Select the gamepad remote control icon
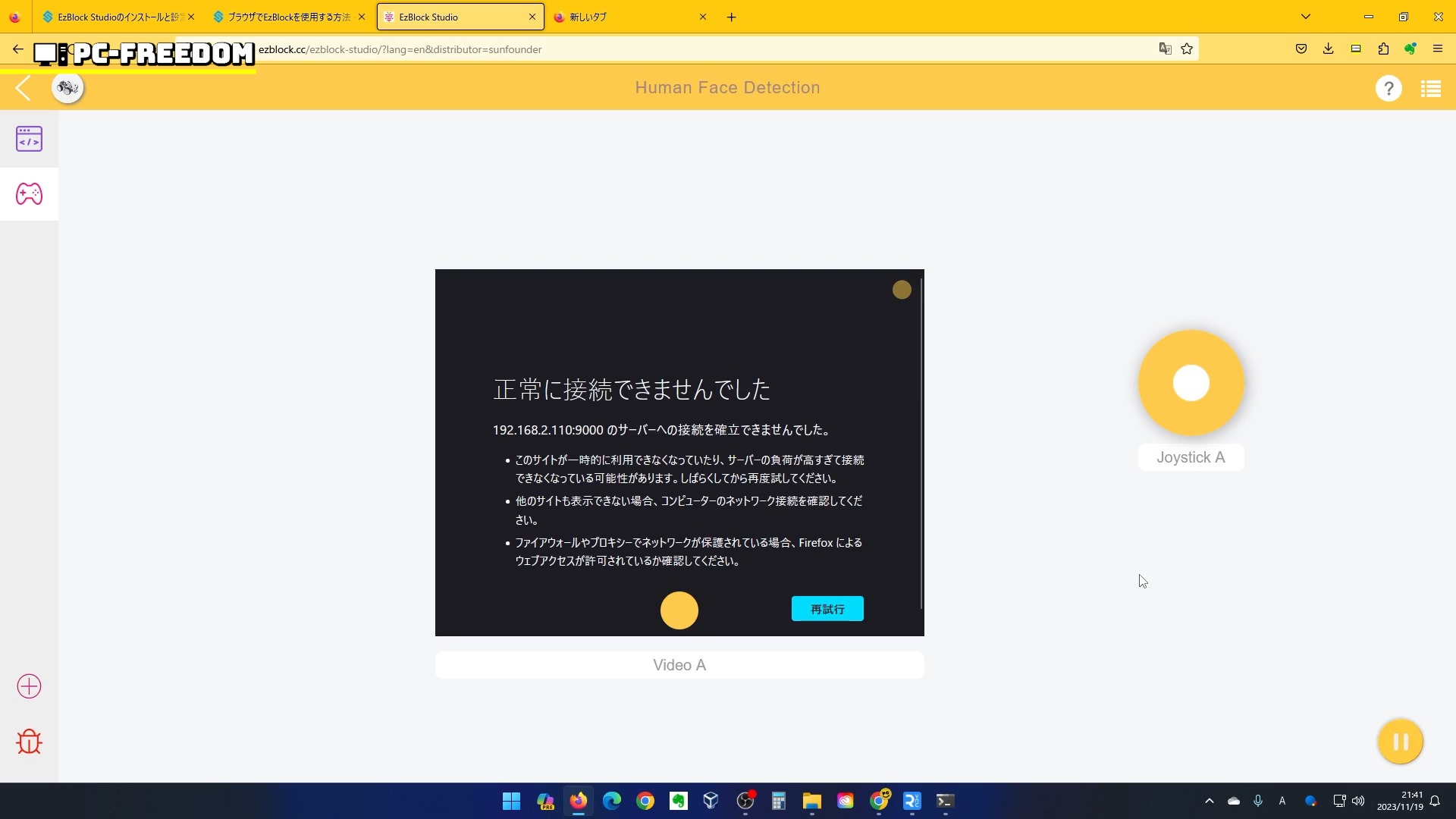Image resolution: width=1456 pixels, height=819 pixels. click(x=29, y=194)
